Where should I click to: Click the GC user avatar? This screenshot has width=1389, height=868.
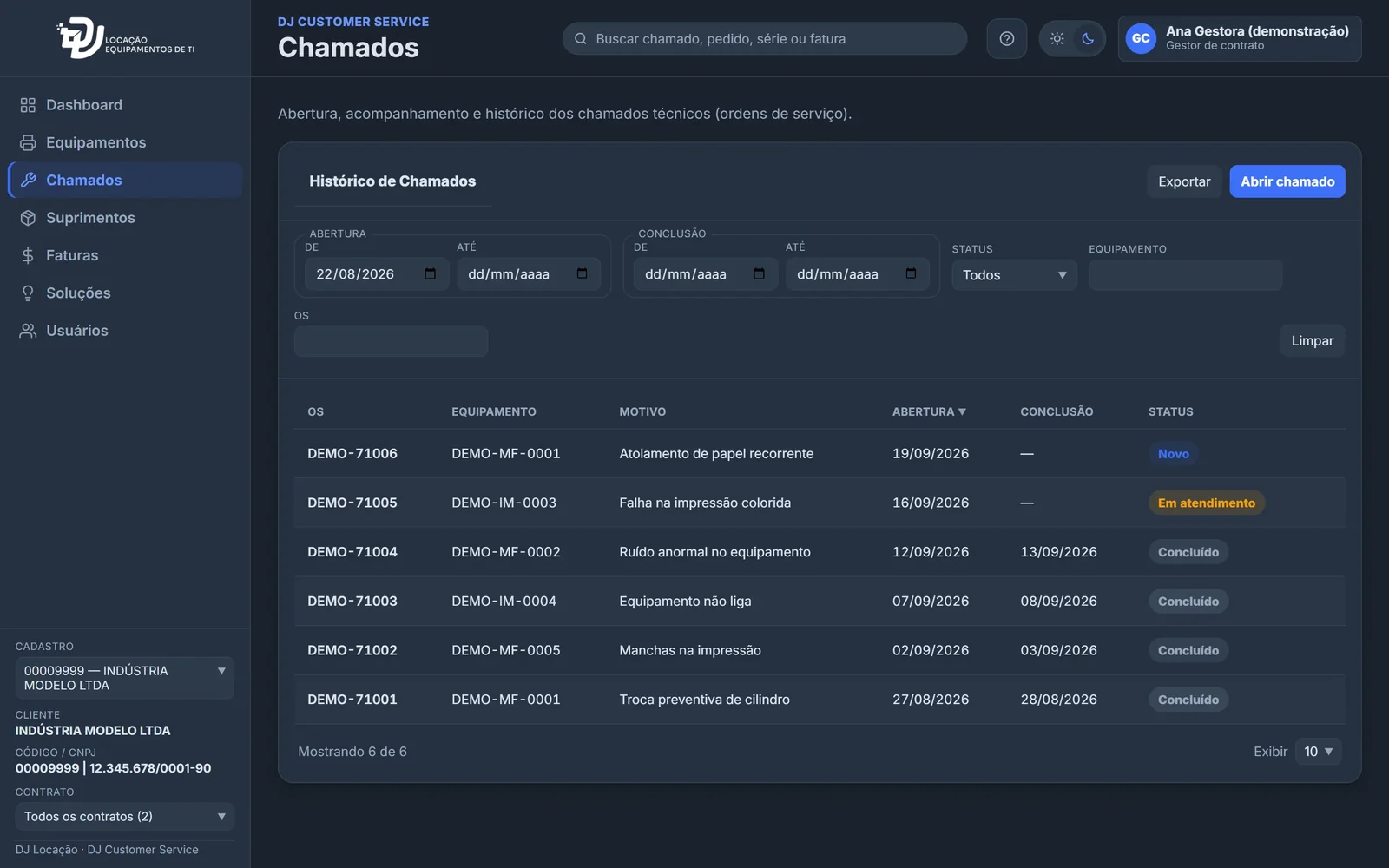point(1141,38)
